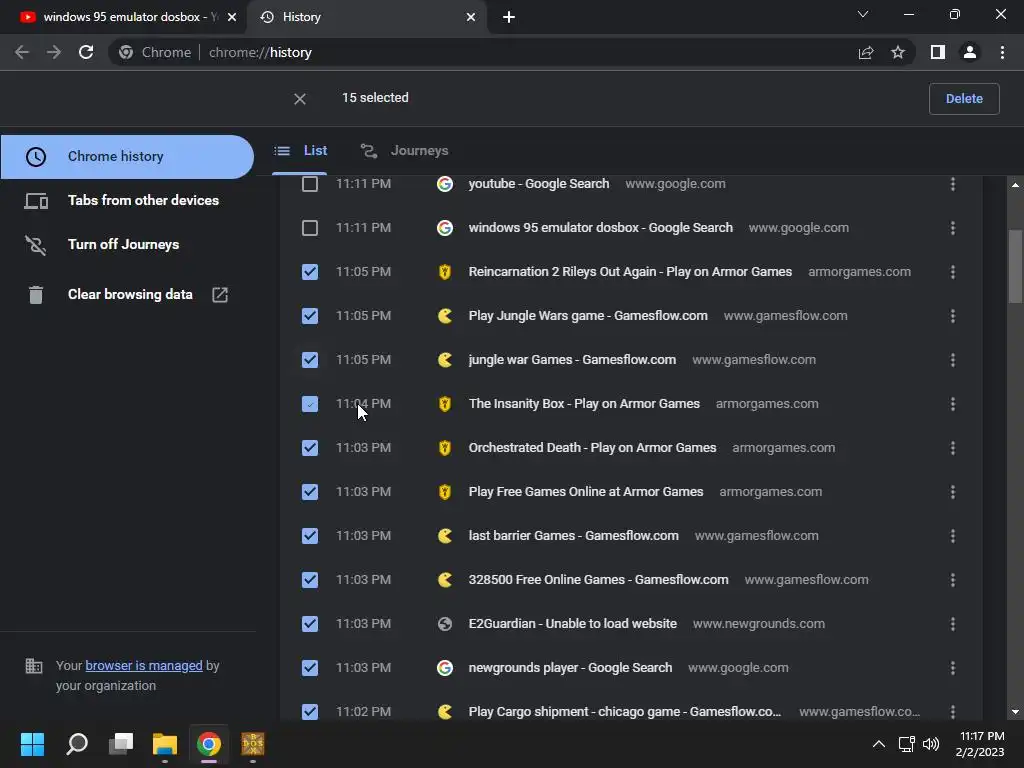Click the browser forward arrow
Screen dimensions: 1024x768
tap(54, 52)
